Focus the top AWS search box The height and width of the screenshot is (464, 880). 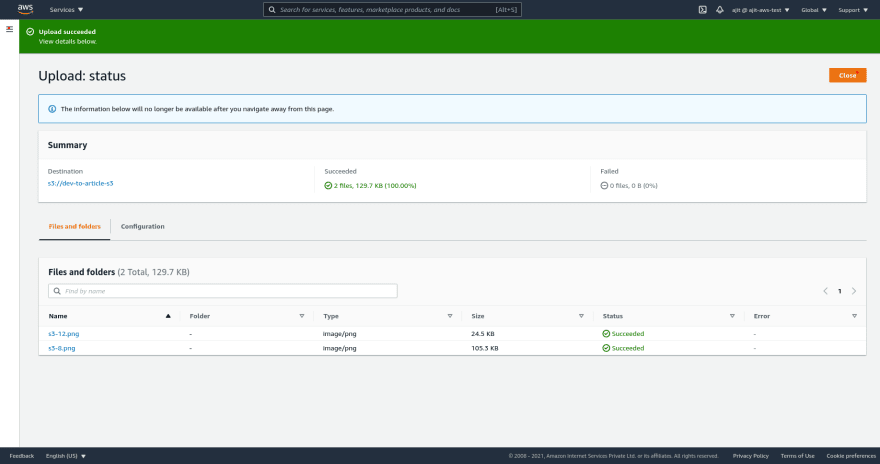(392, 10)
